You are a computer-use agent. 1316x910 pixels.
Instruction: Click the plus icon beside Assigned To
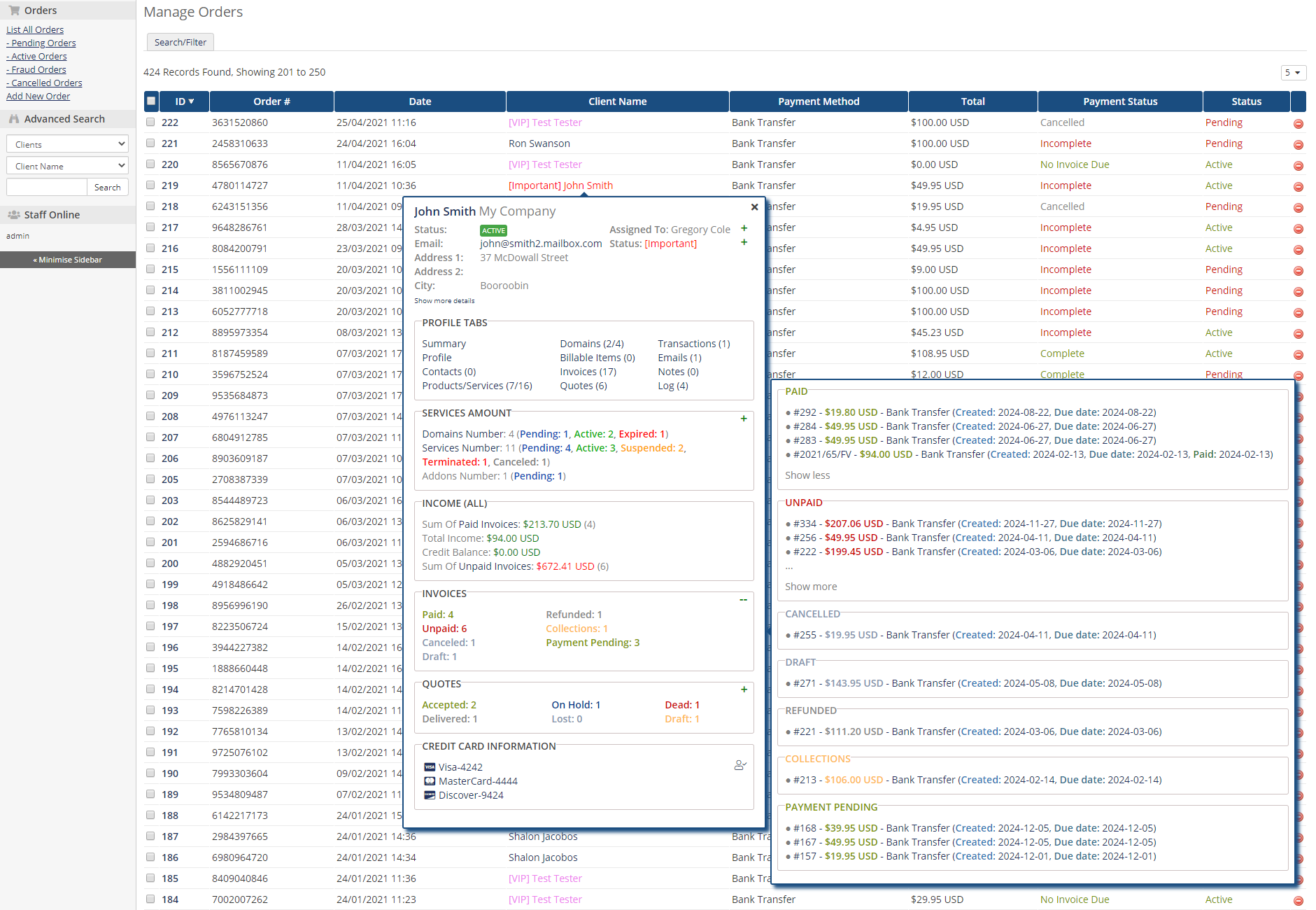click(744, 228)
